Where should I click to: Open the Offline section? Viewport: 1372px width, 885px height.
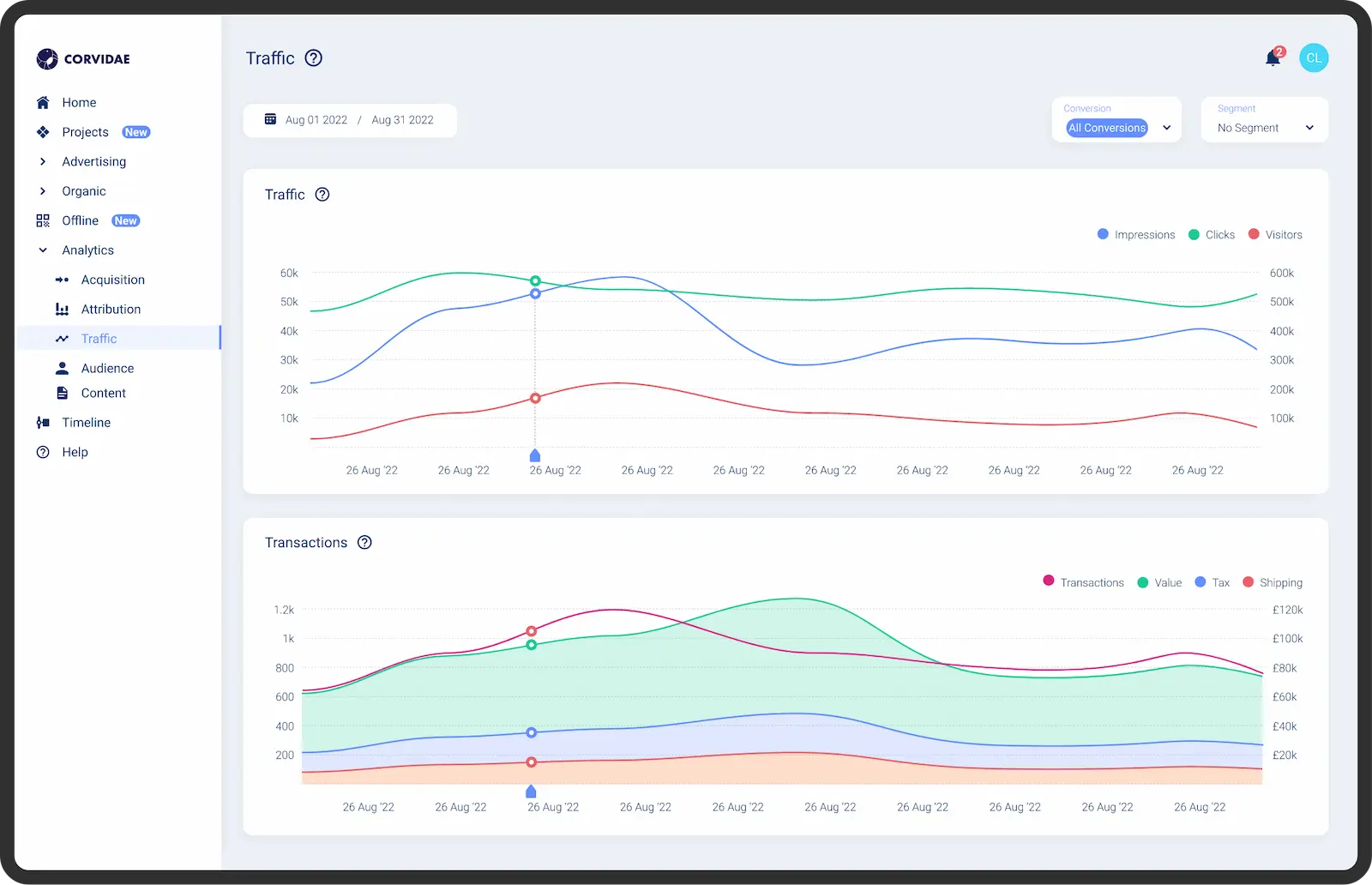[80, 220]
